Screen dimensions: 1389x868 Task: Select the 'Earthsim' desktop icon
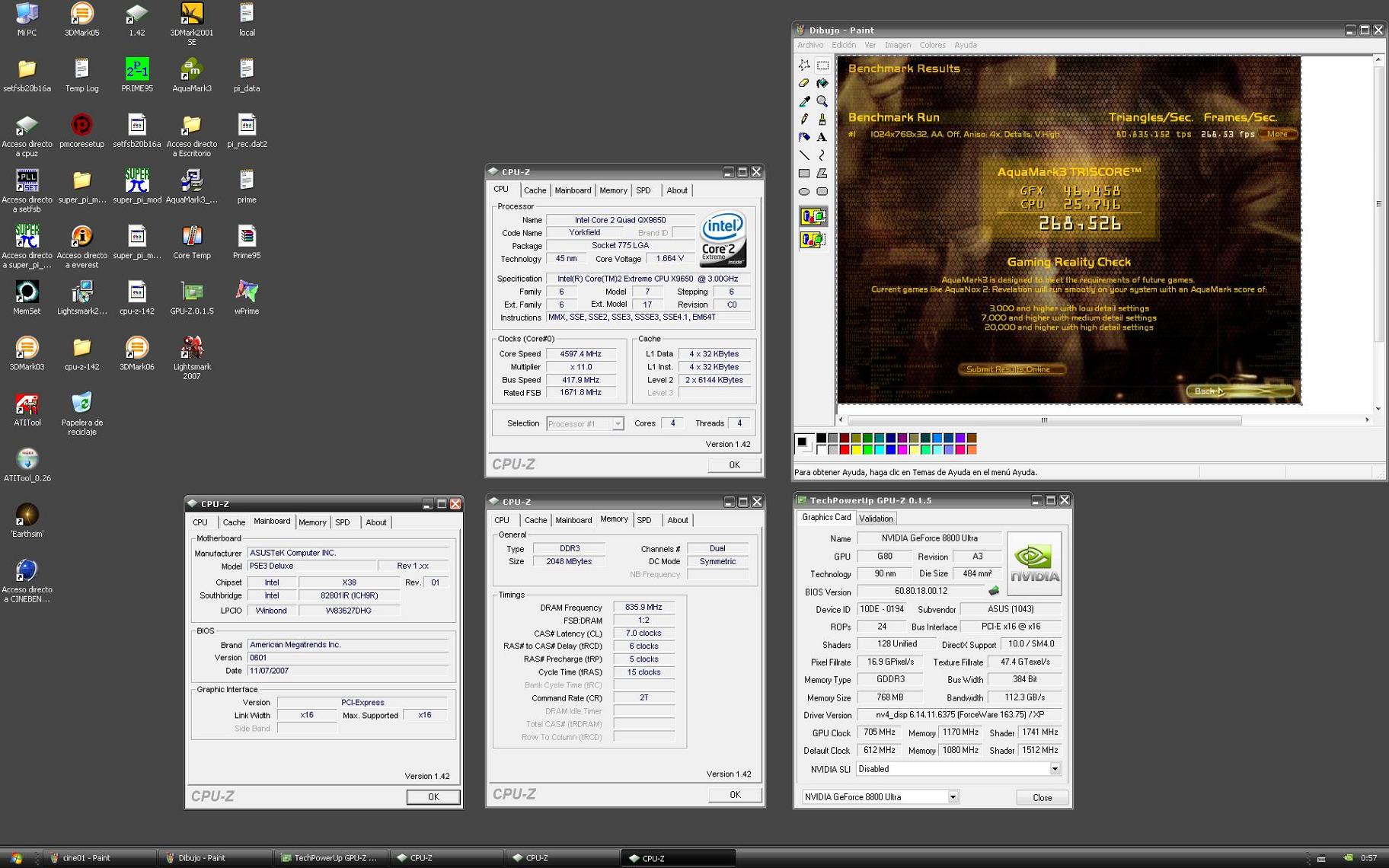point(27,521)
